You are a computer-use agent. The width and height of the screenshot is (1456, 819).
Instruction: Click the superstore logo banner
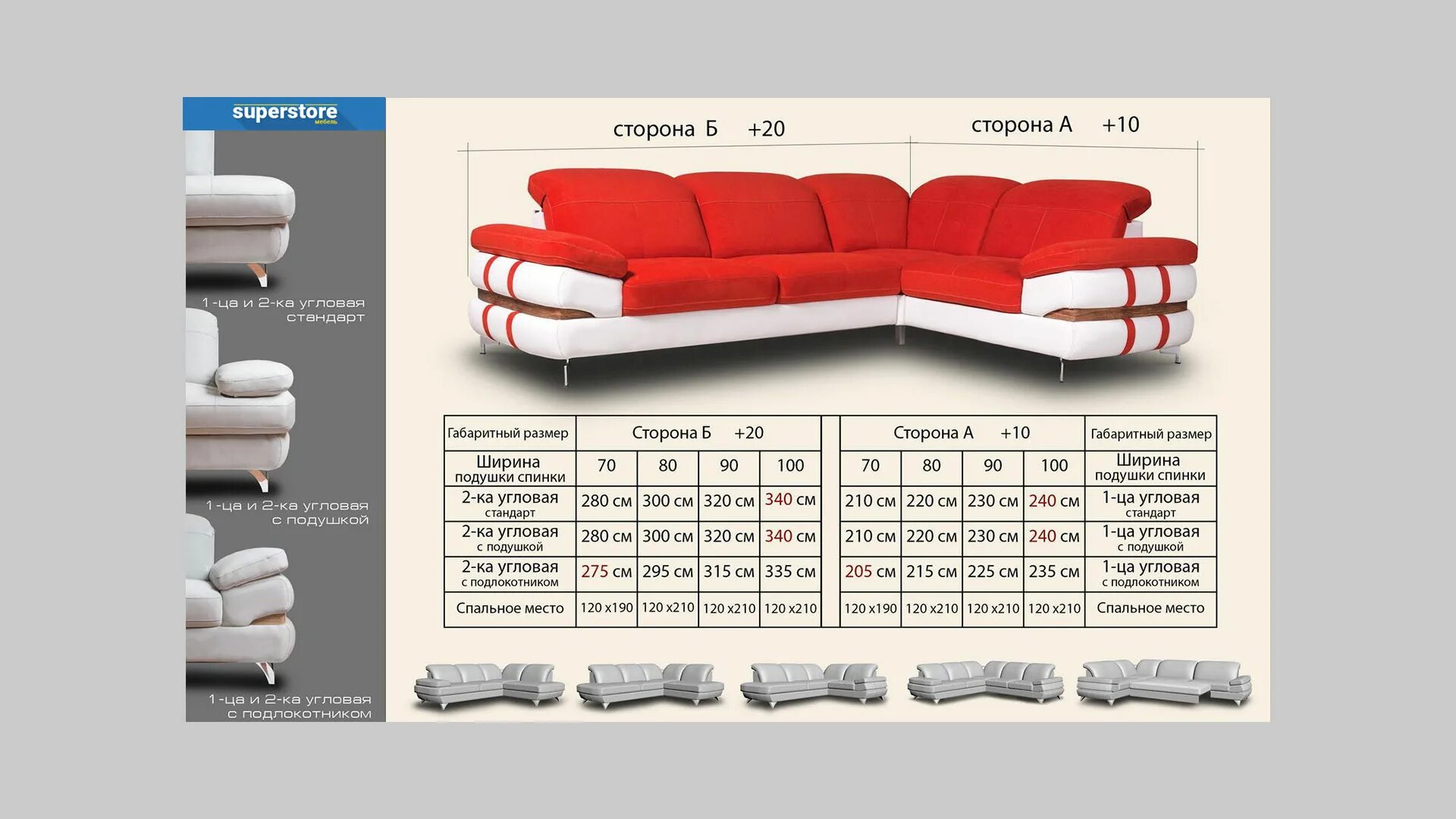tap(284, 114)
